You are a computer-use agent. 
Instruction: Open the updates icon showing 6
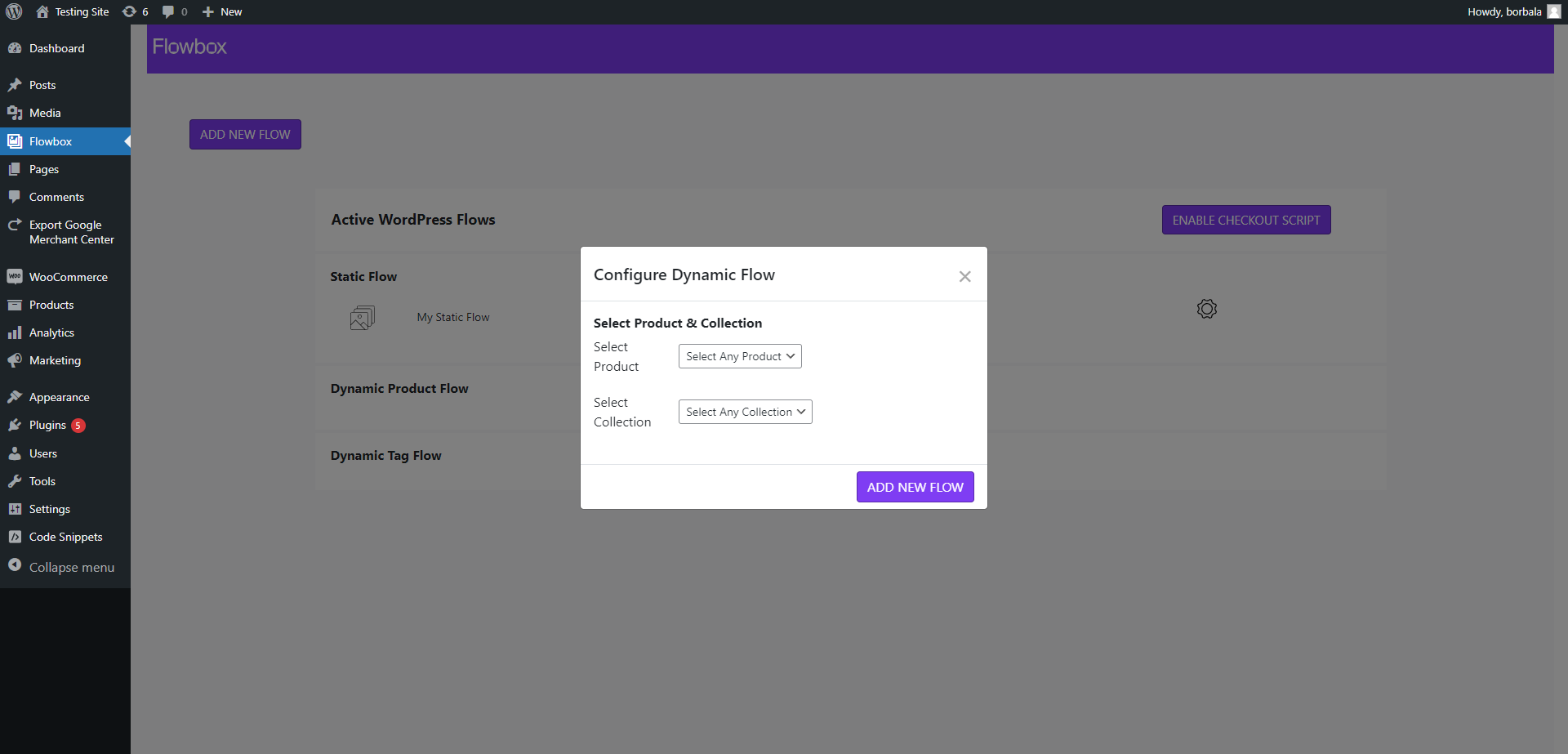click(x=135, y=11)
